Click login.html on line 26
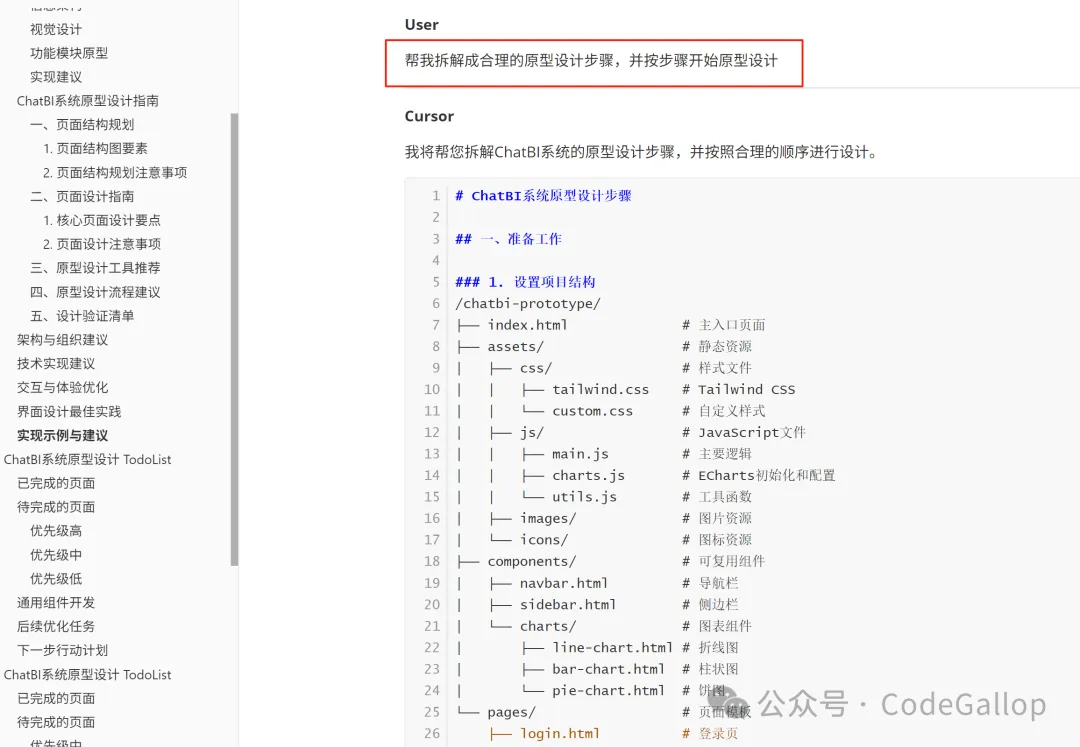This screenshot has height=747, width=1080. pos(559,734)
